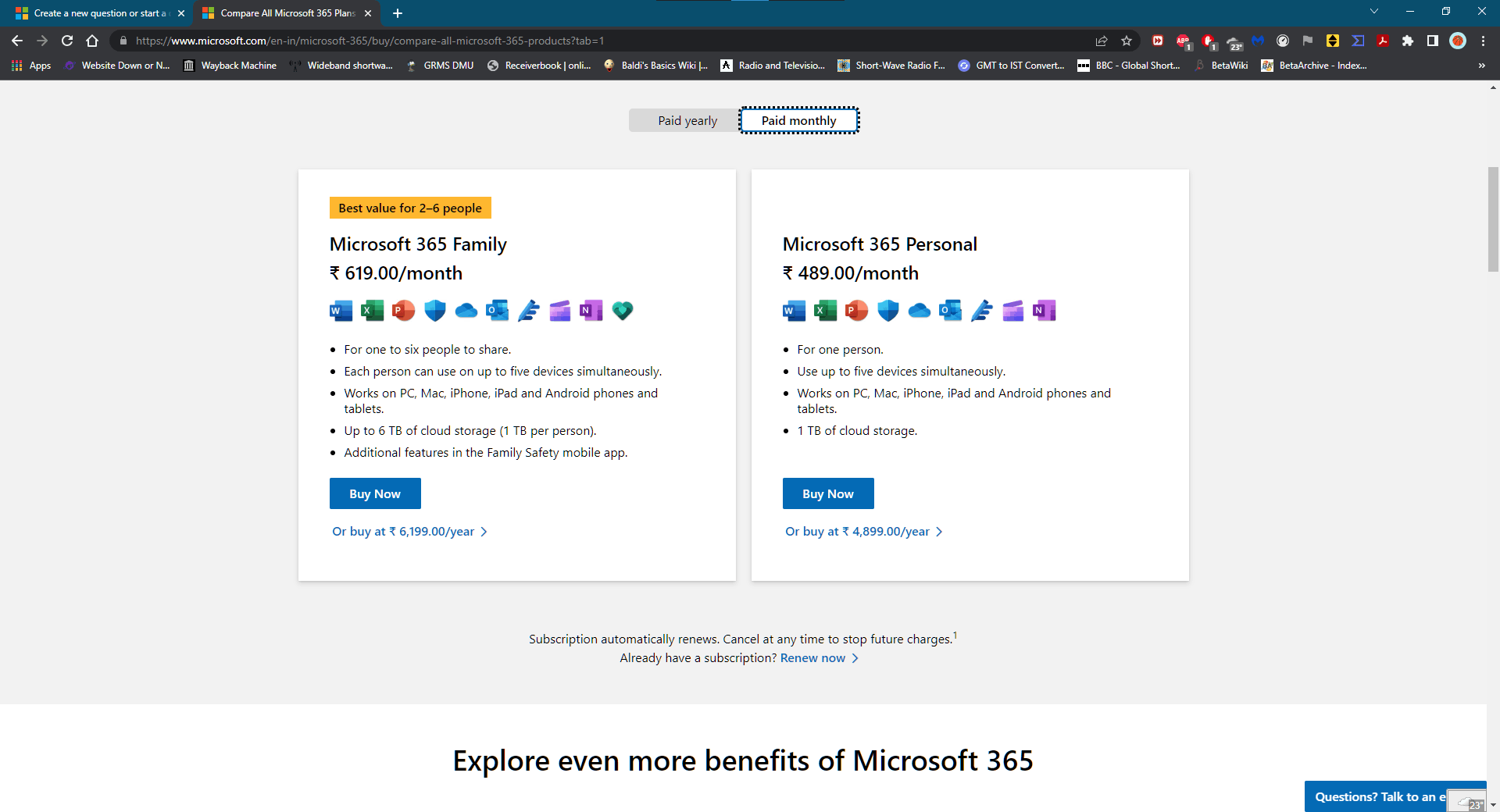Open a new browser tab
The width and height of the screenshot is (1500, 812).
398,13
